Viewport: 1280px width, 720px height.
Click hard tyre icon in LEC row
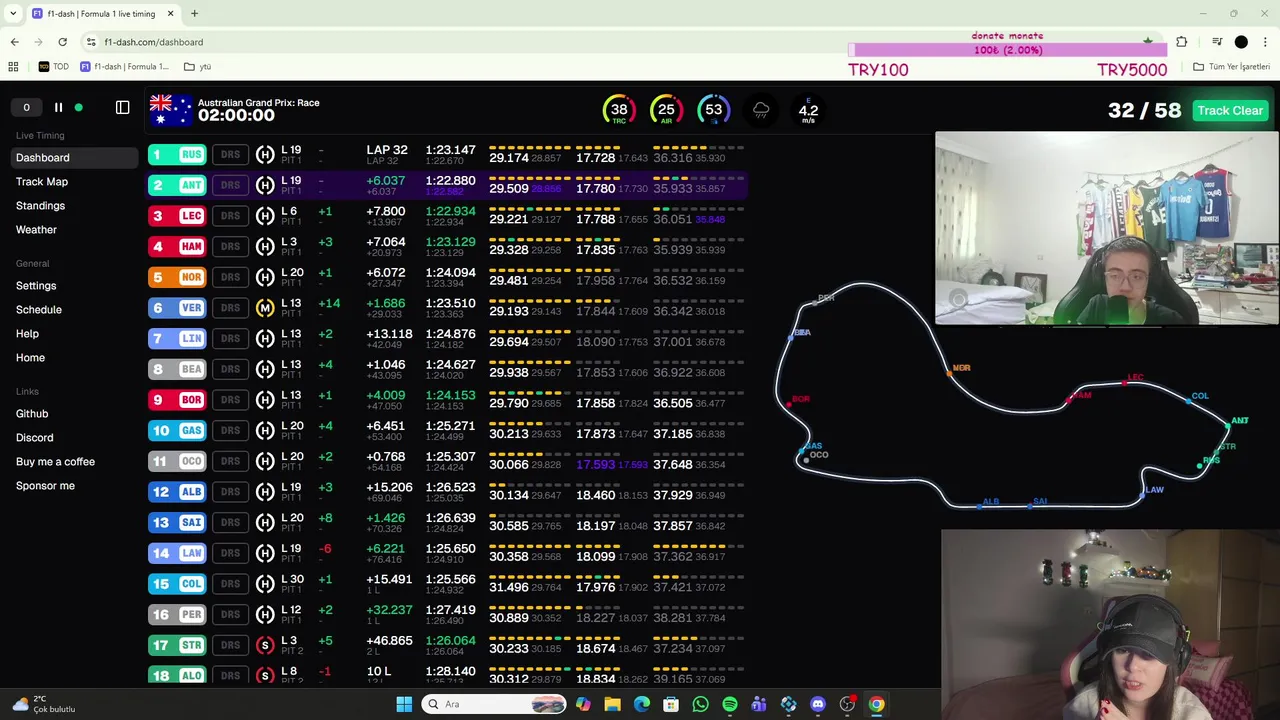click(x=265, y=216)
